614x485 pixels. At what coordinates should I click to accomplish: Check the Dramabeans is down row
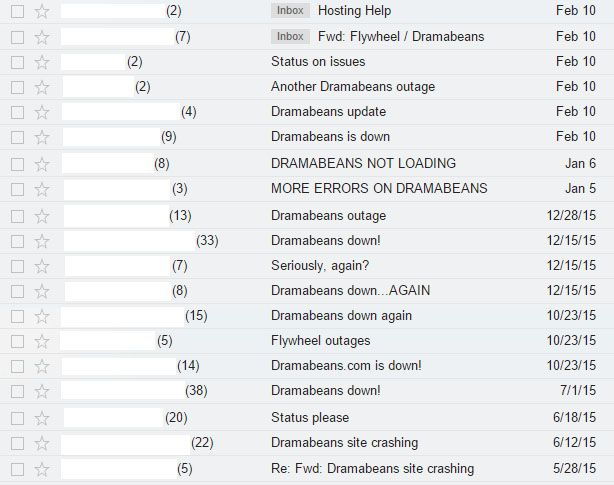coord(17,138)
